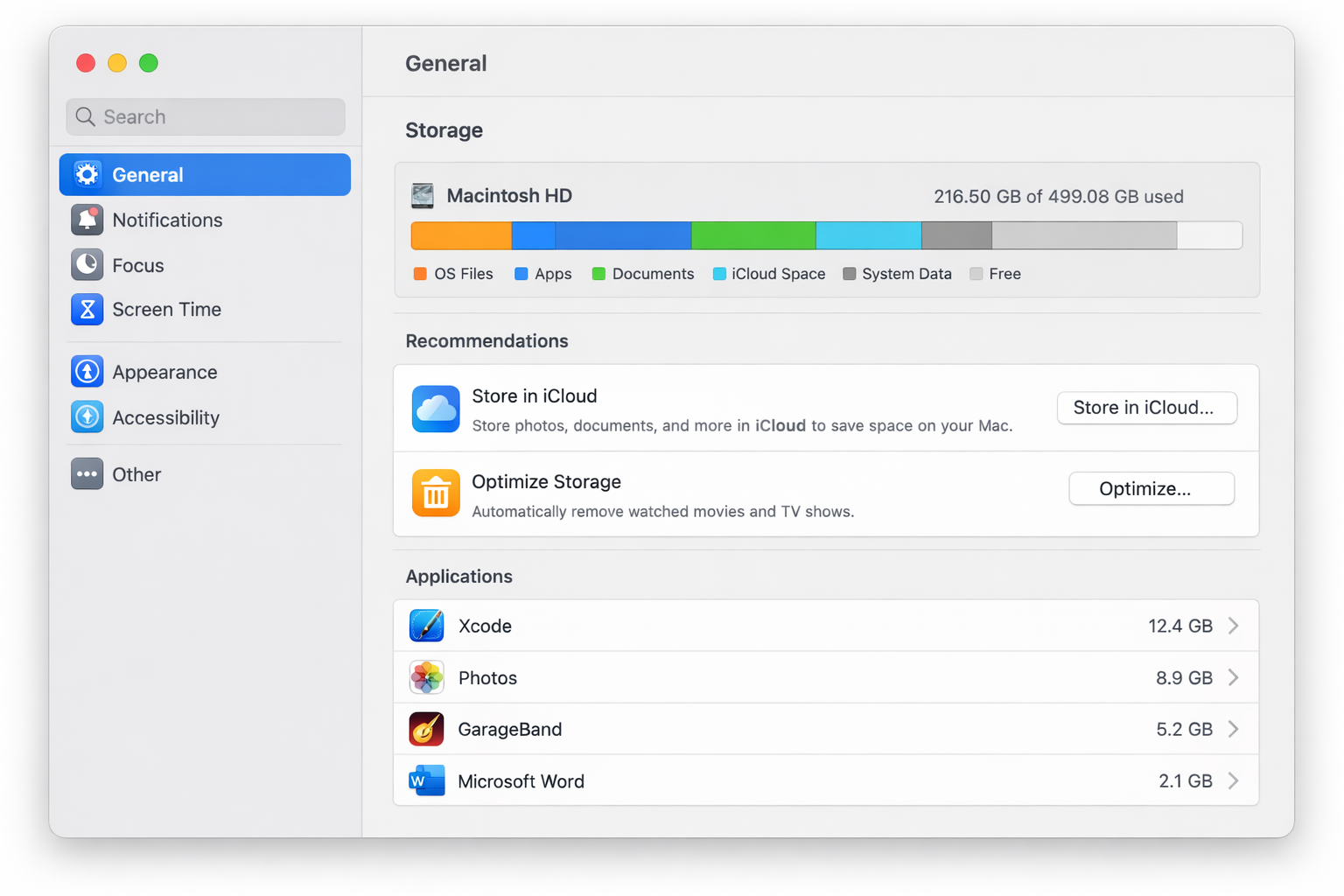Image resolution: width=1344 pixels, height=896 pixels.
Task: Click inside the Search field
Action: click(x=206, y=116)
